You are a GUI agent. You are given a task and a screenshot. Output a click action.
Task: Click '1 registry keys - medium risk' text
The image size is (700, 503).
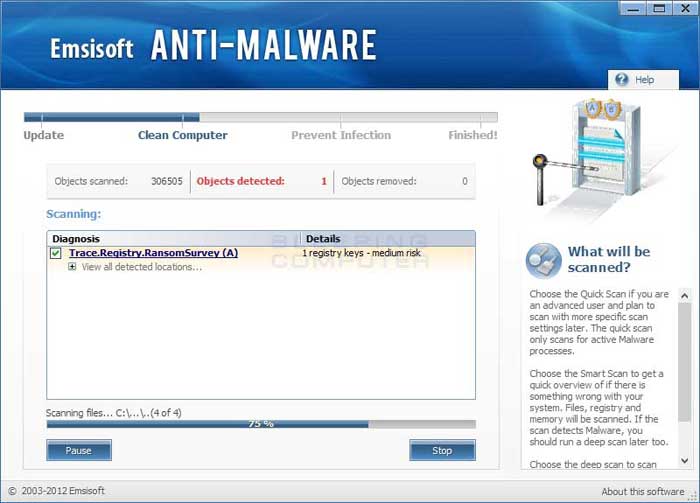click(361, 253)
